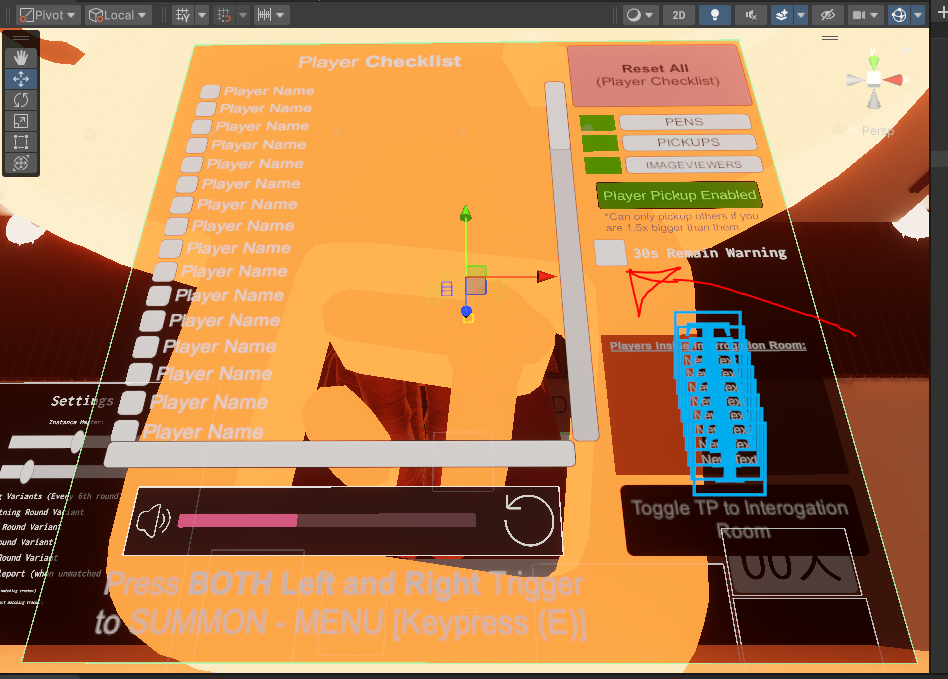Click the plus icon at toolbar end

point(941,13)
